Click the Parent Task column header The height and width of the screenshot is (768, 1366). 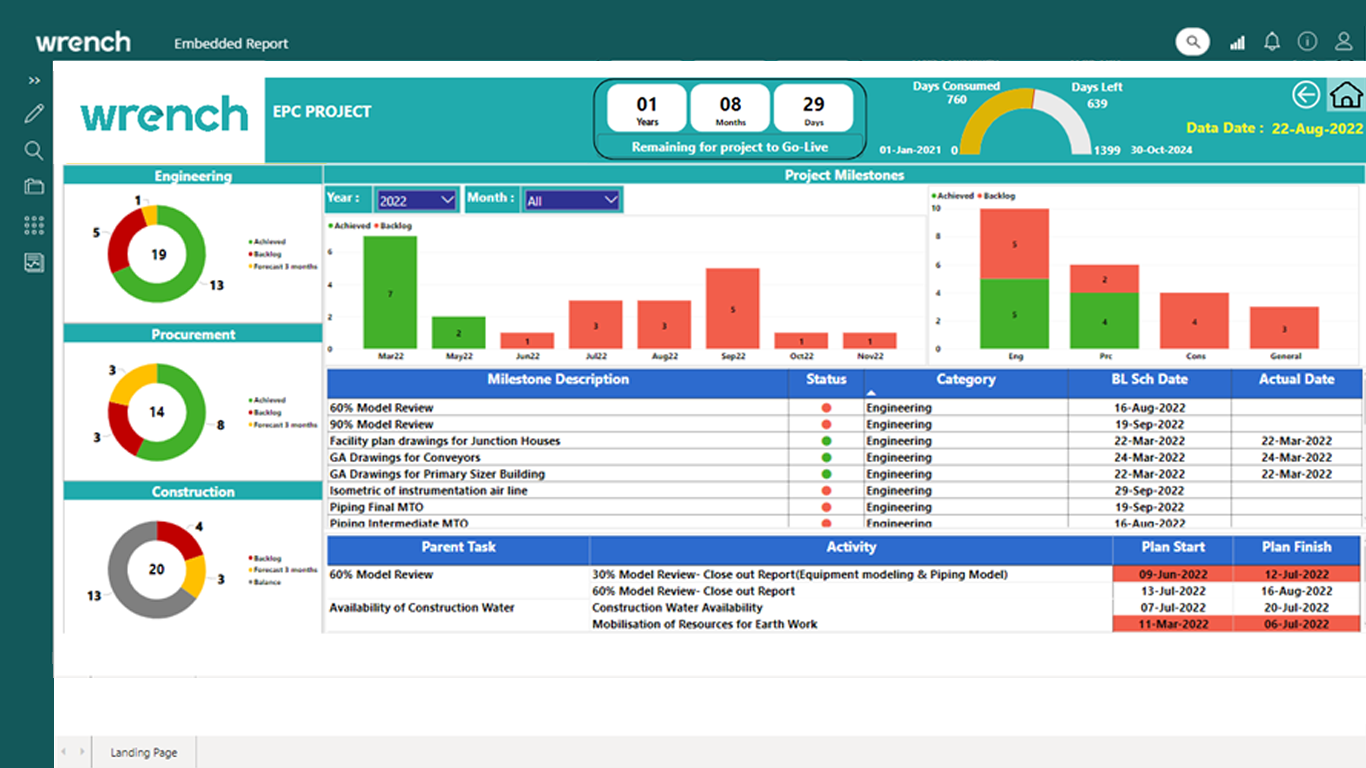click(x=458, y=548)
